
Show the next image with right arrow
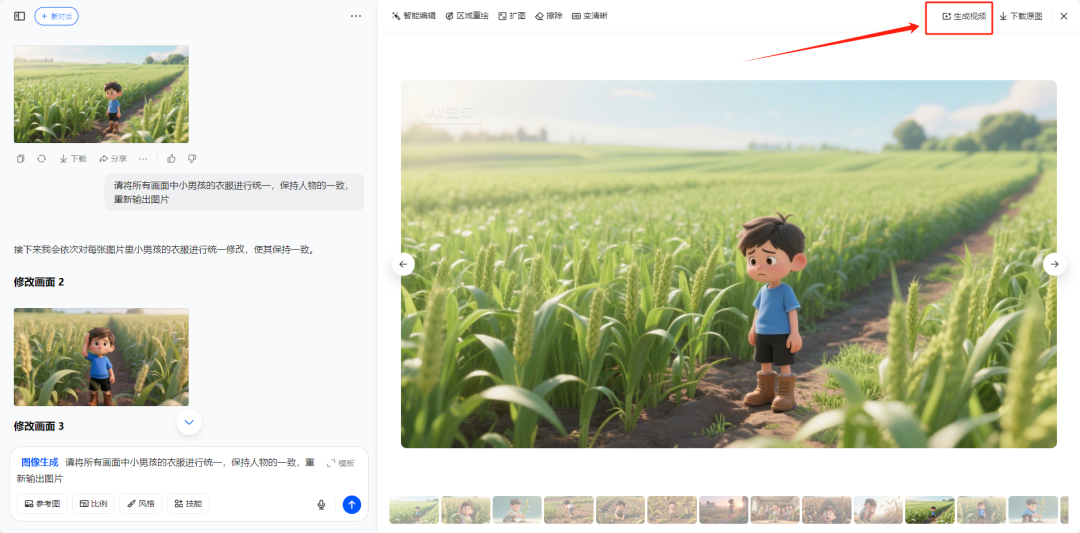coord(1055,264)
